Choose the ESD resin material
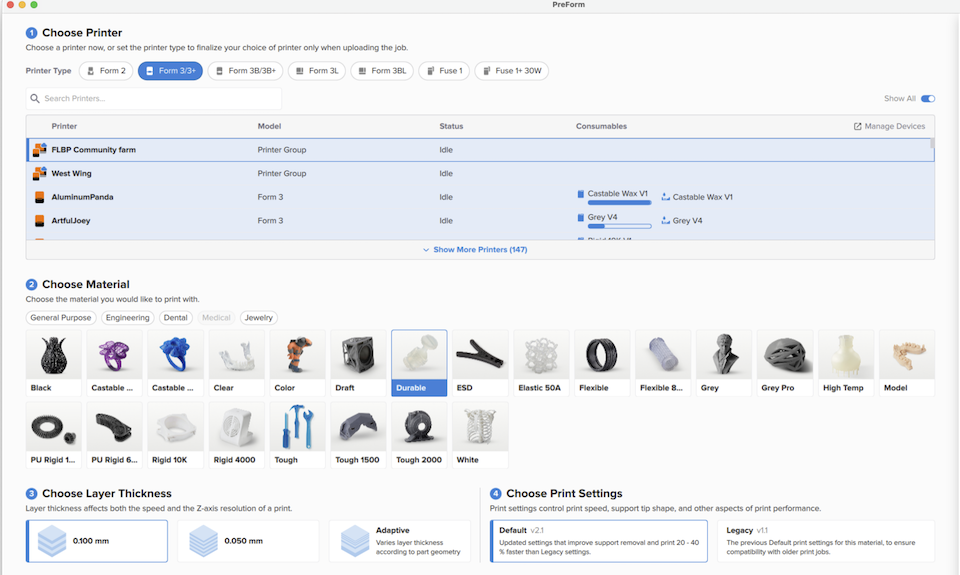Viewport: 960px width, 575px height. click(480, 363)
